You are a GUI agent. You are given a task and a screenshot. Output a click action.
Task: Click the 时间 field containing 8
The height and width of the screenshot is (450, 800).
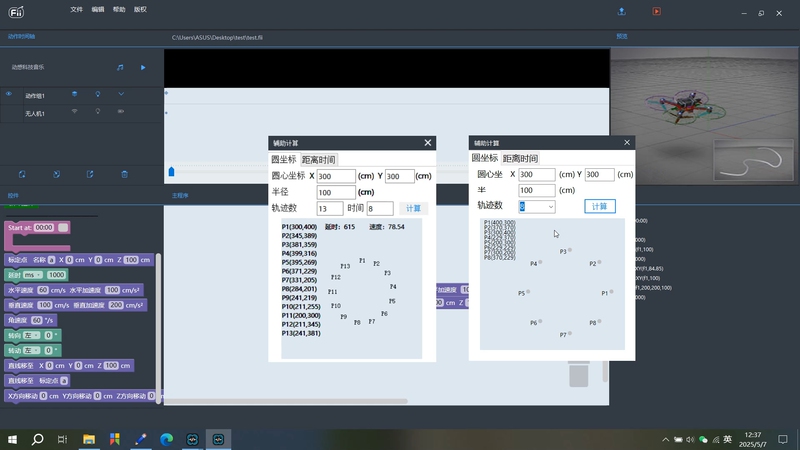tap(380, 208)
